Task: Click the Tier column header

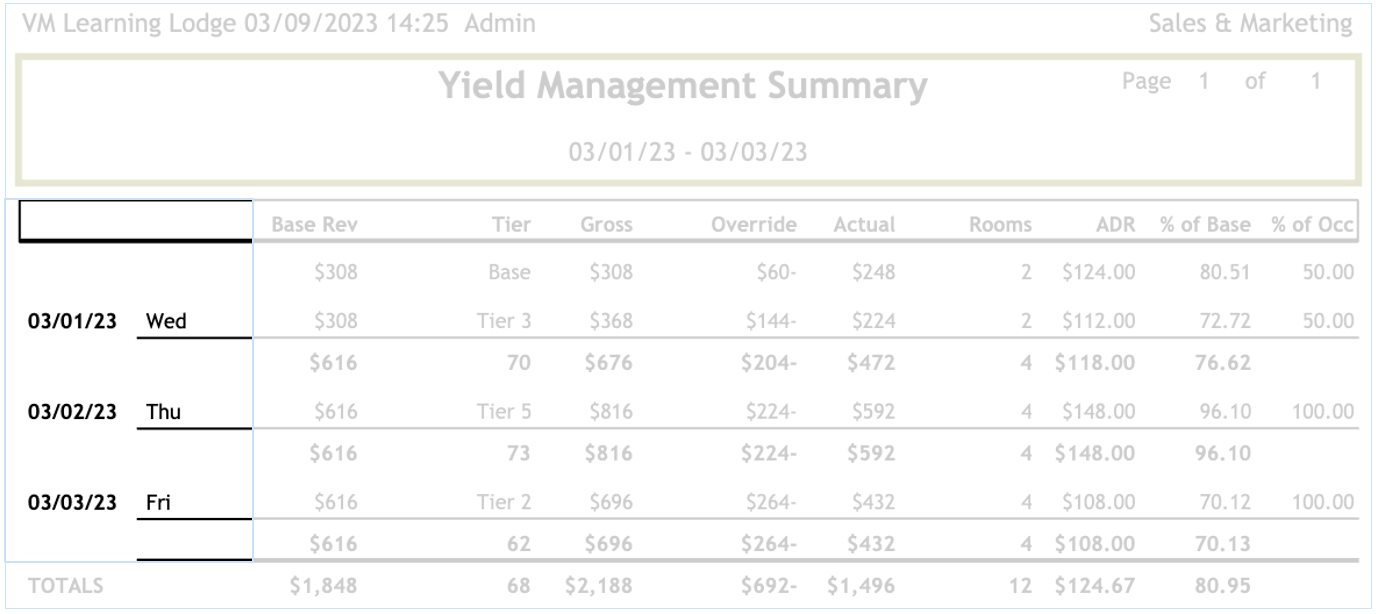Action: [x=512, y=225]
